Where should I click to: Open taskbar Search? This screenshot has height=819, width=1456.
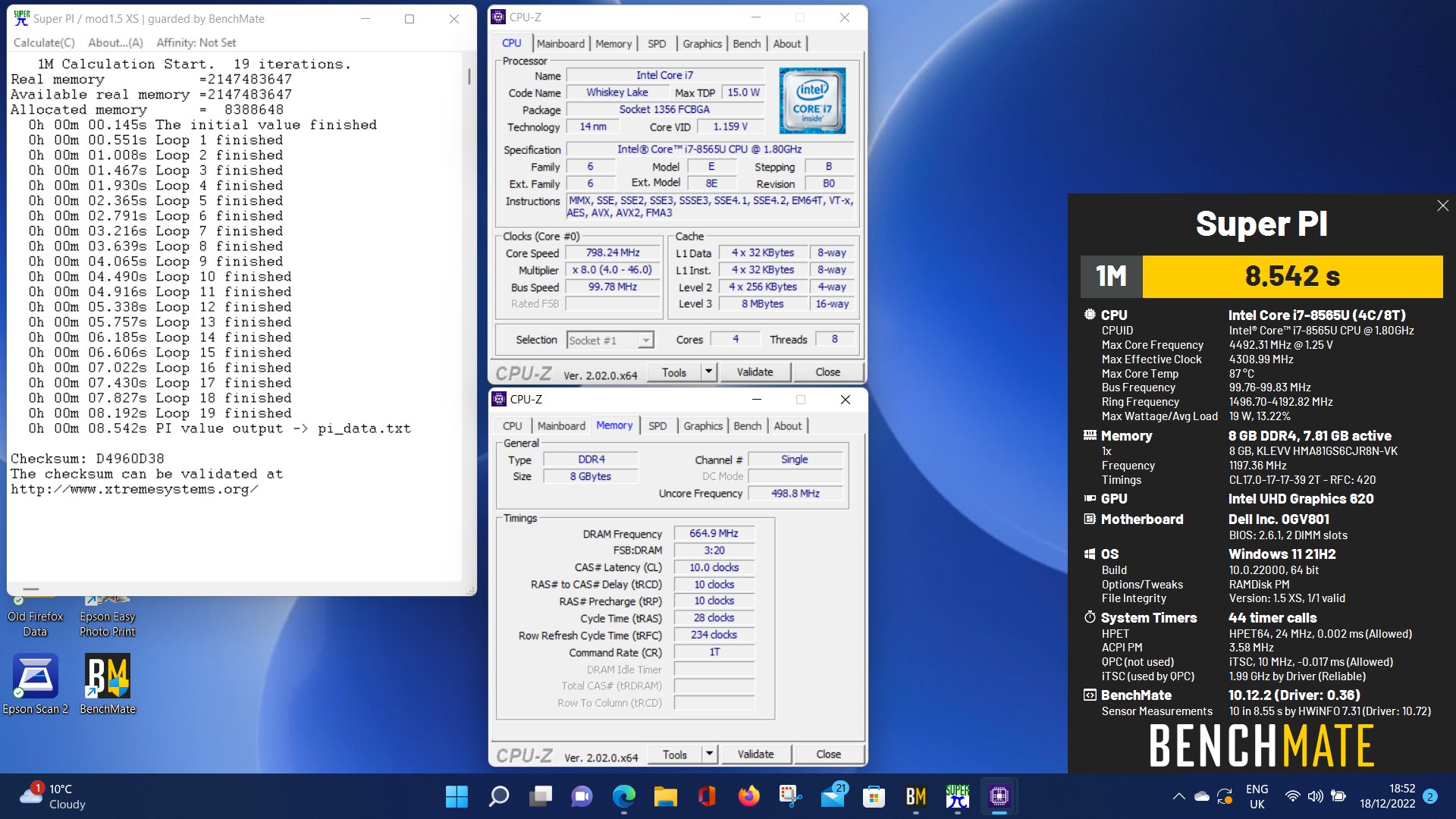point(498,796)
